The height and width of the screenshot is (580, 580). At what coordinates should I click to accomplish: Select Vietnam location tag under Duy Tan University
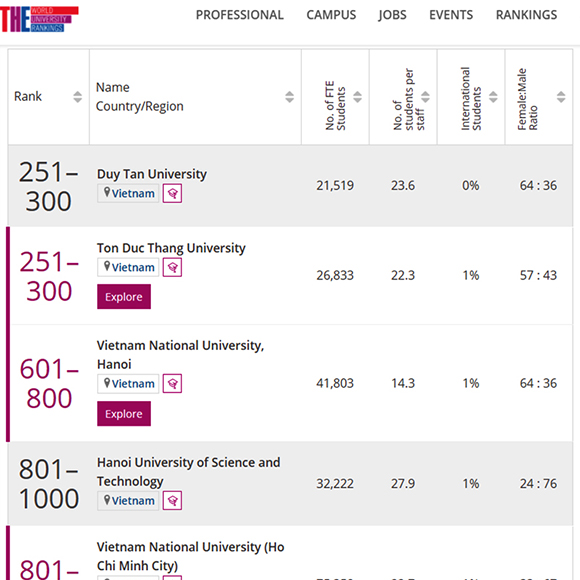point(128,193)
